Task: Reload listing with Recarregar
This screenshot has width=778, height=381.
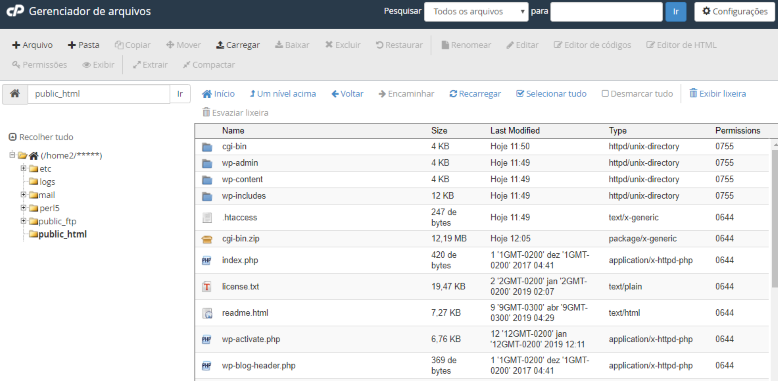Action: click(x=475, y=94)
